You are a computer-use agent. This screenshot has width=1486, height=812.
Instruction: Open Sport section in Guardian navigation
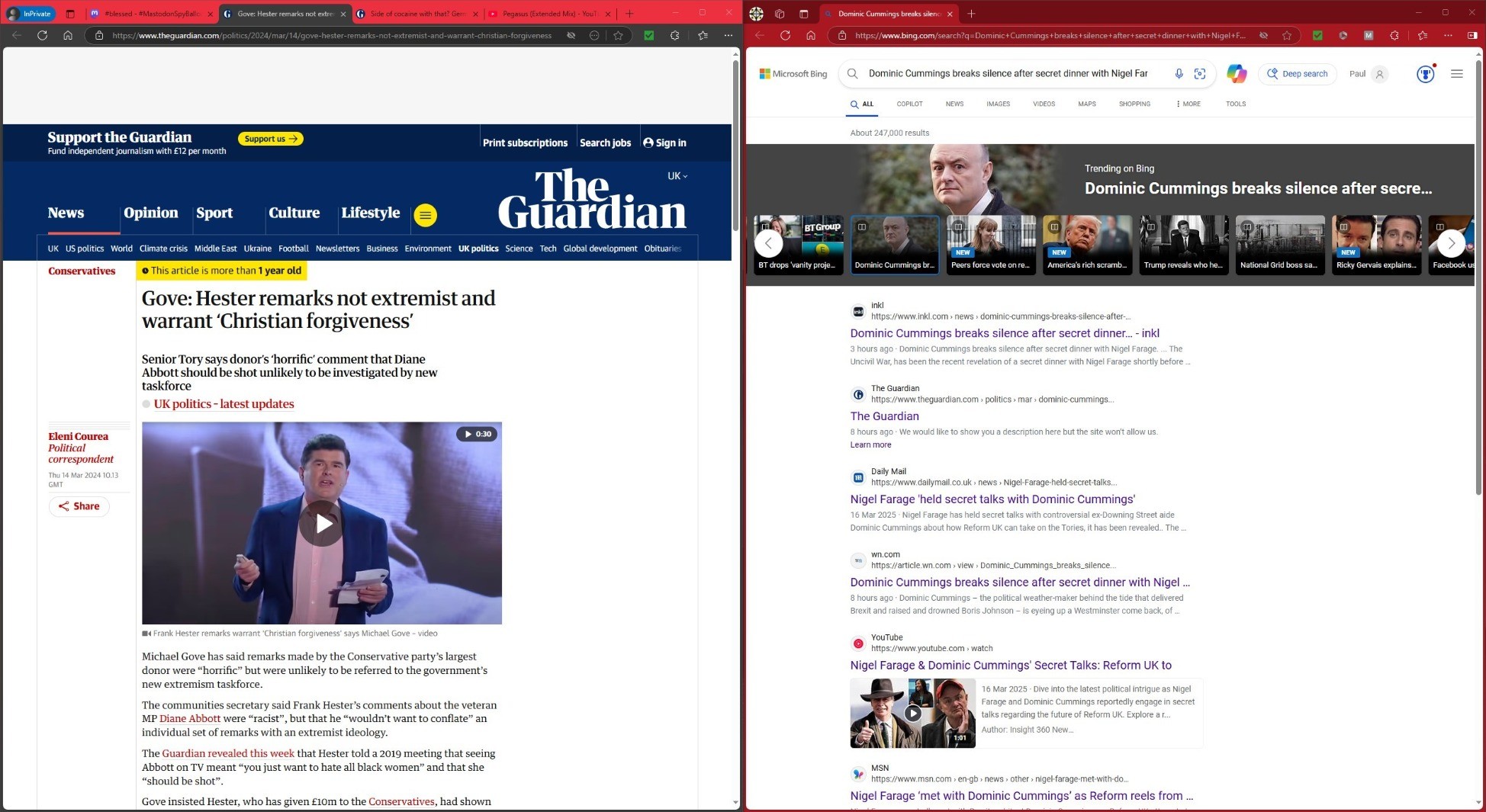coord(214,213)
